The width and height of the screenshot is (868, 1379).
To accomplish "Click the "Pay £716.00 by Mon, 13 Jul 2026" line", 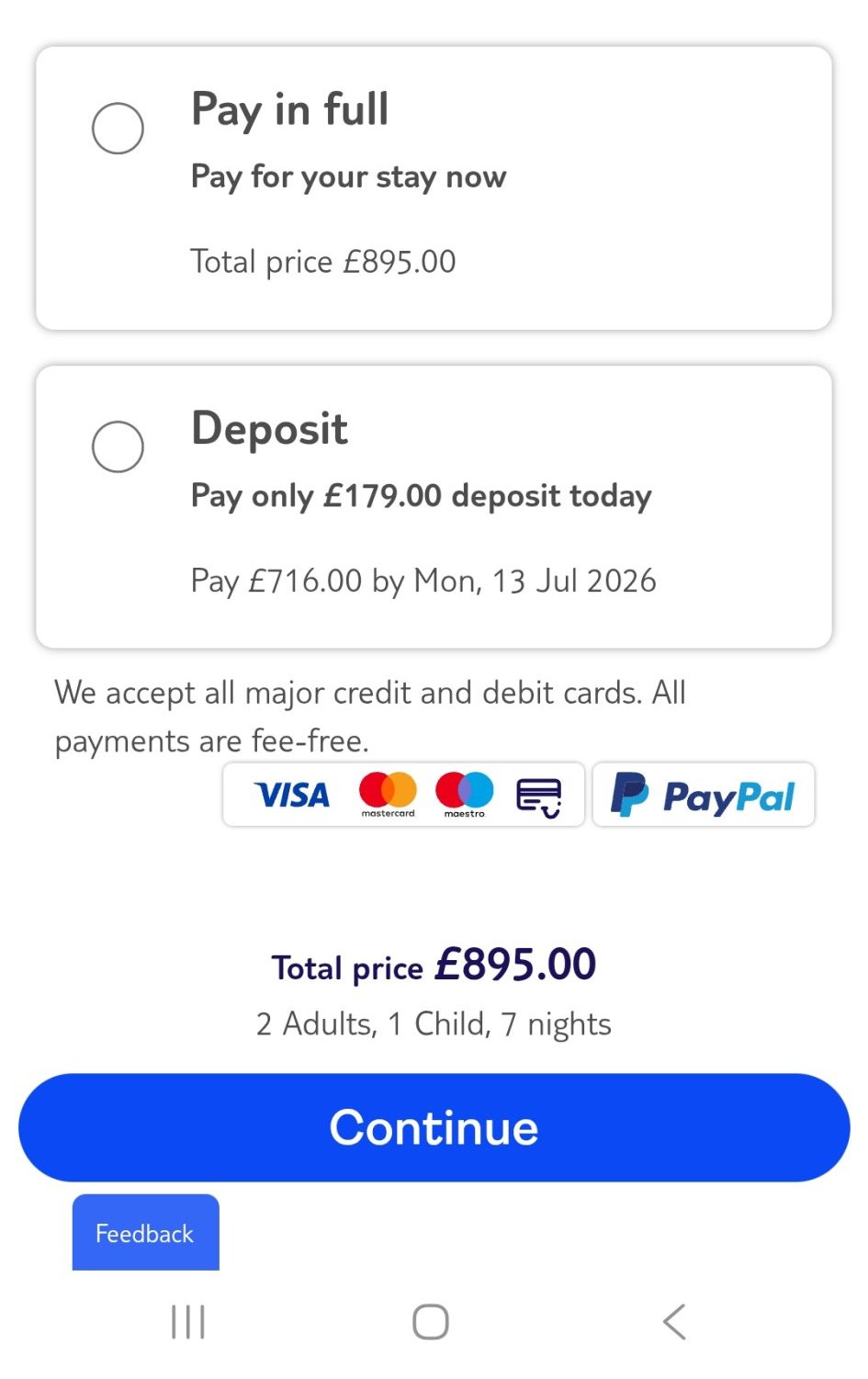I will (x=423, y=581).
